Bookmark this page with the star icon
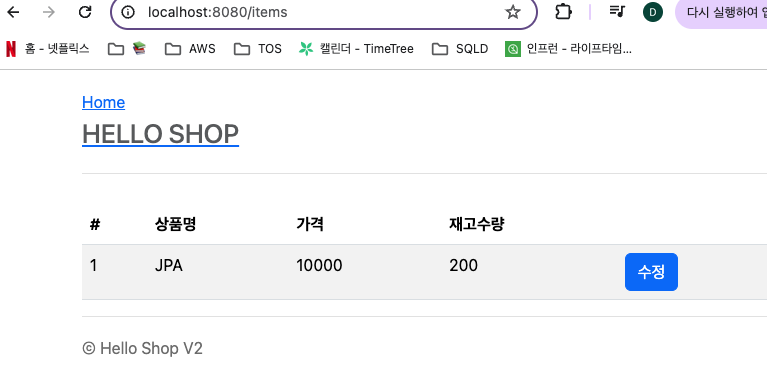Image resolution: width=767 pixels, height=383 pixels. point(513,12)
